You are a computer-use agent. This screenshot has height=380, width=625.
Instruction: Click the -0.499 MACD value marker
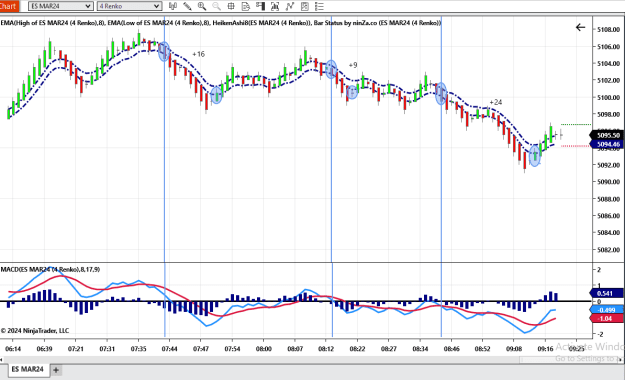(606, 310)
